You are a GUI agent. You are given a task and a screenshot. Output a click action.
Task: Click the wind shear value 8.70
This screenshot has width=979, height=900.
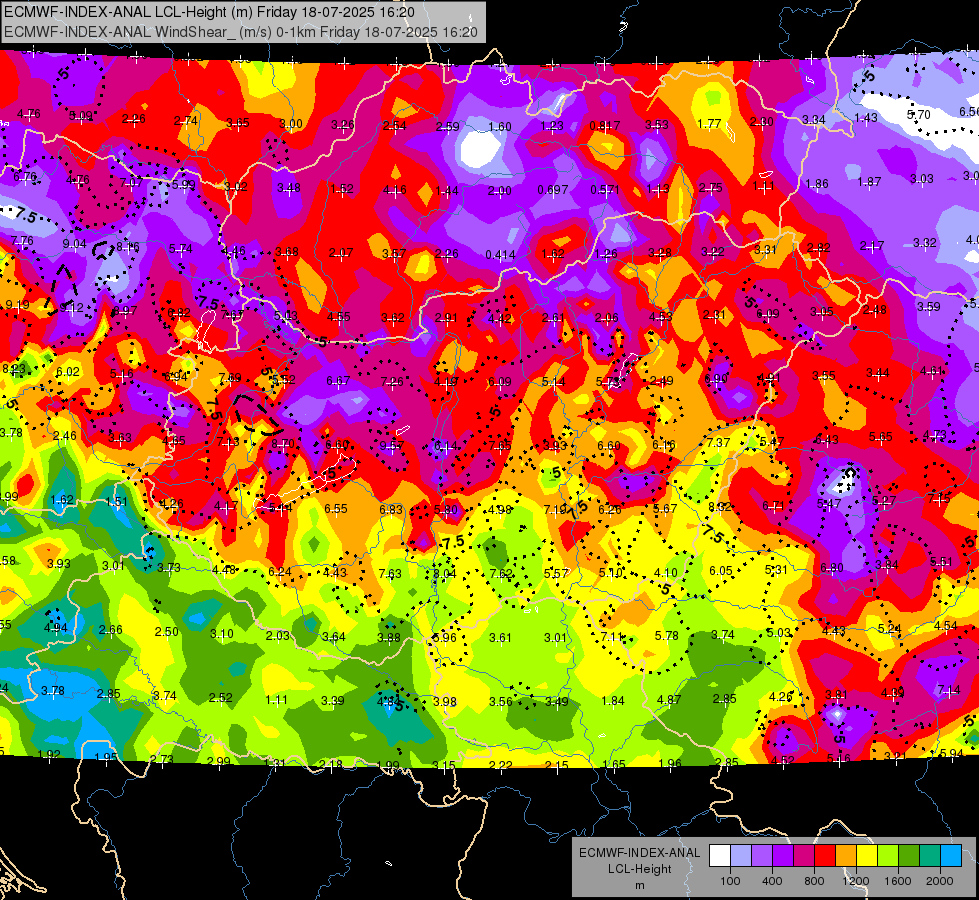click(283, 443)
